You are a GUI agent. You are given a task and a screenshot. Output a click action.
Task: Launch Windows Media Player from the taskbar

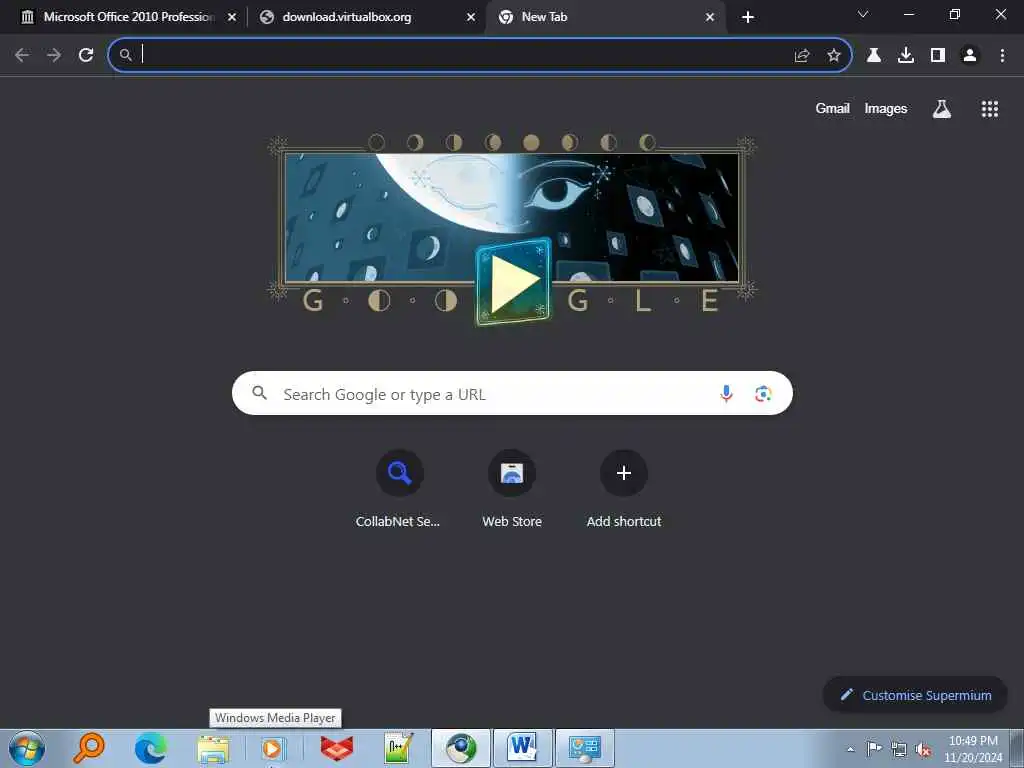coord(274,748)
